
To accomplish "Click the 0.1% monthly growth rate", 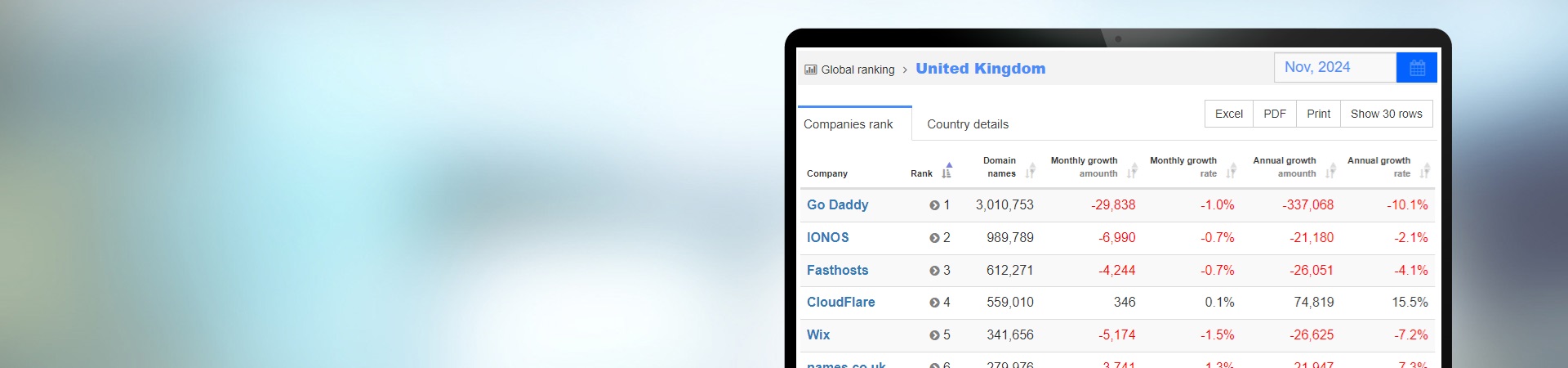I will pos(1219,303).
